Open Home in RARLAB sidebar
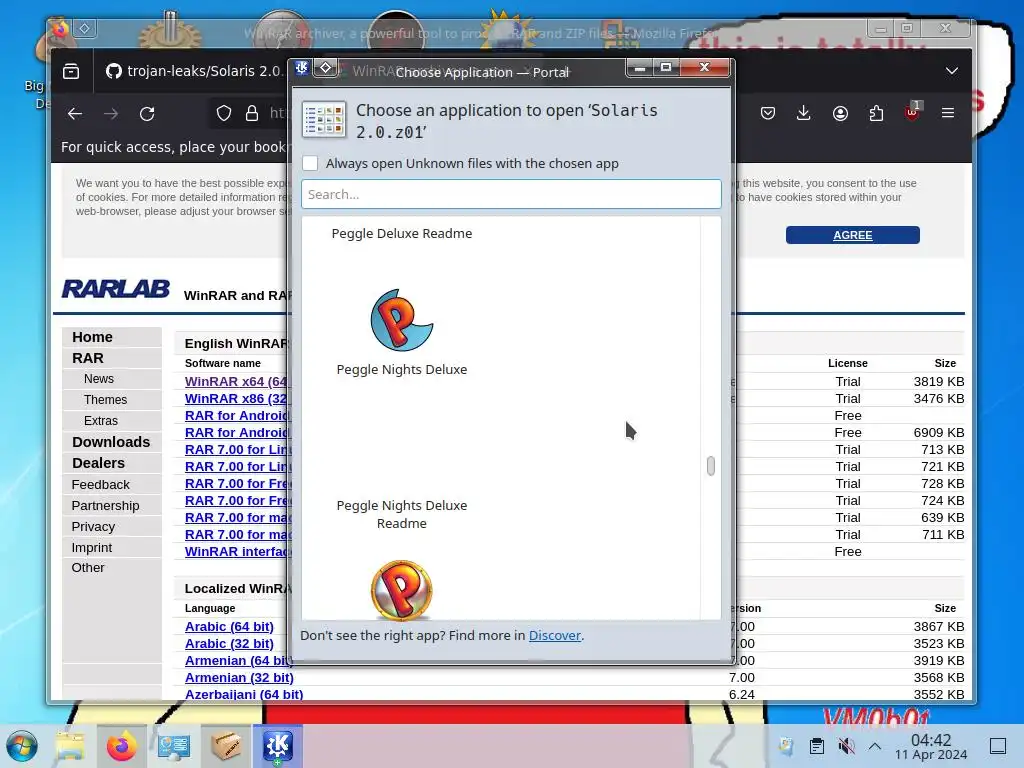1024x768 pixels. (x=92, y=337)
